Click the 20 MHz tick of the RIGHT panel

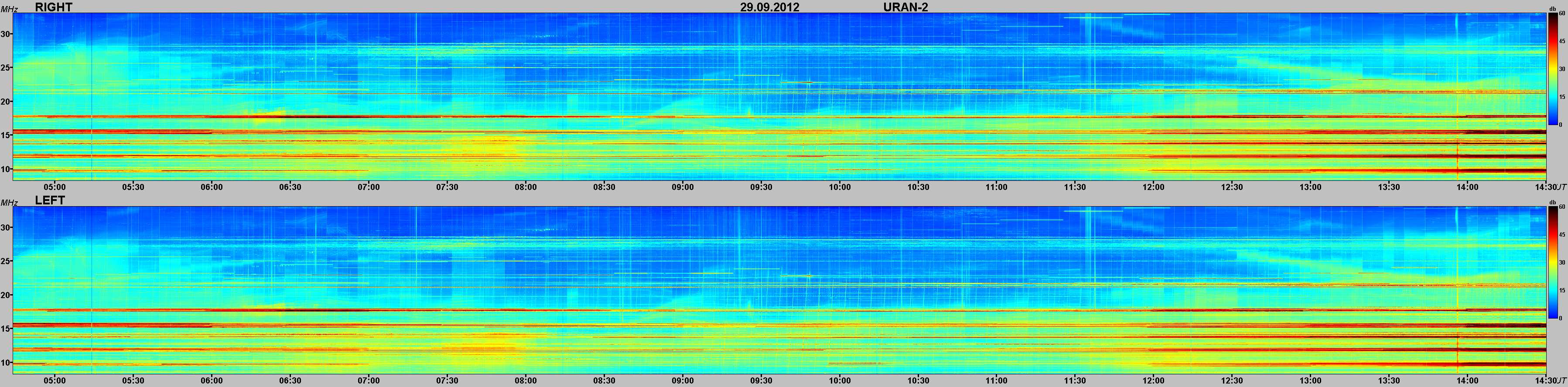[x=6, y=102]
